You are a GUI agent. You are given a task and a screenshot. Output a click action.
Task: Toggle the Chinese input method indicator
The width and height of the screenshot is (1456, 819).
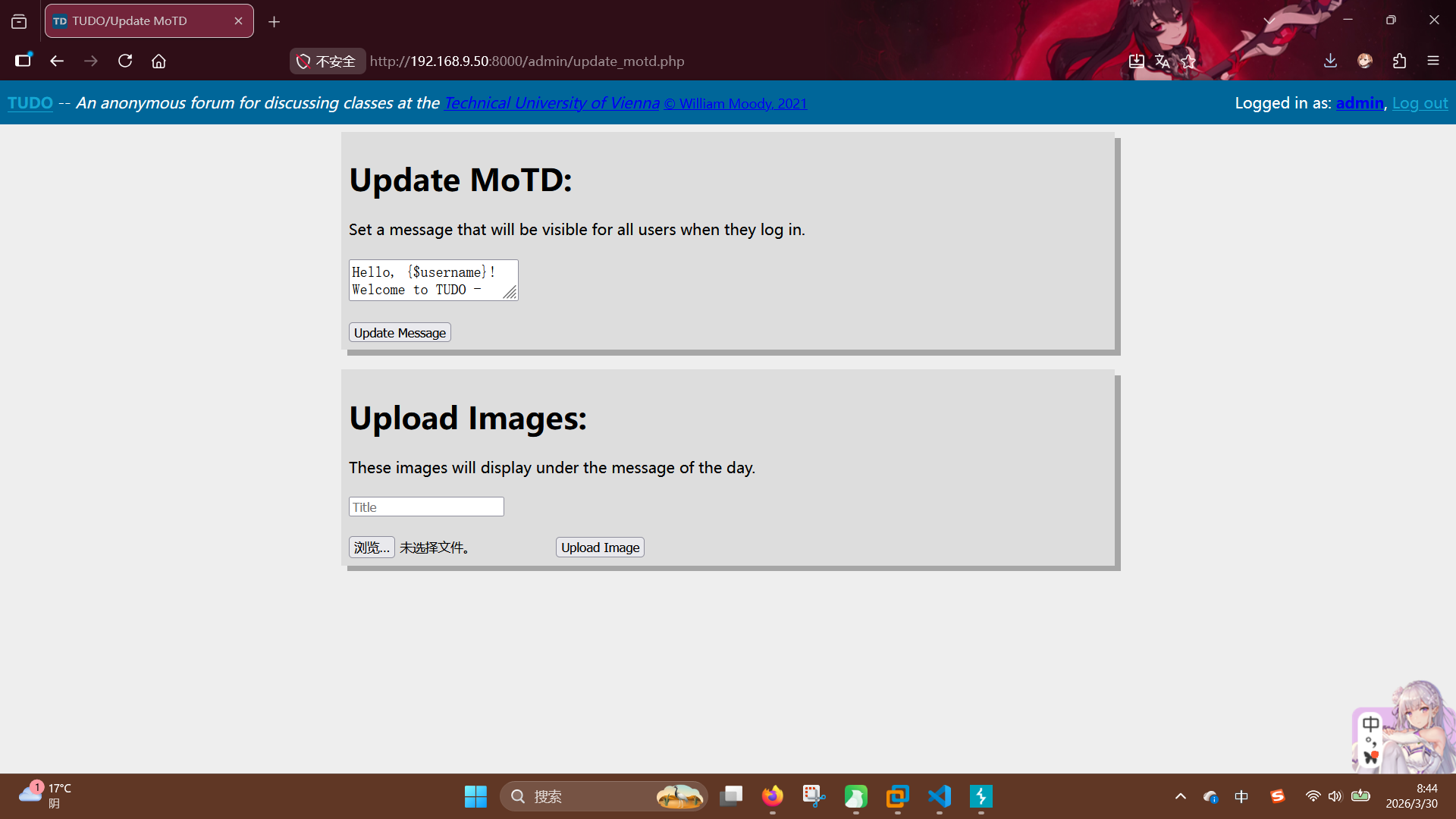1241,796
